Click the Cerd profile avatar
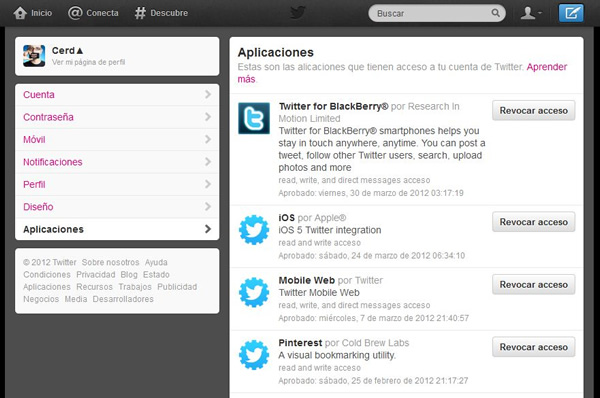Image resolution: width=600 pixels, height=398 pixels. pyautogui.click(x=34, y=56)
